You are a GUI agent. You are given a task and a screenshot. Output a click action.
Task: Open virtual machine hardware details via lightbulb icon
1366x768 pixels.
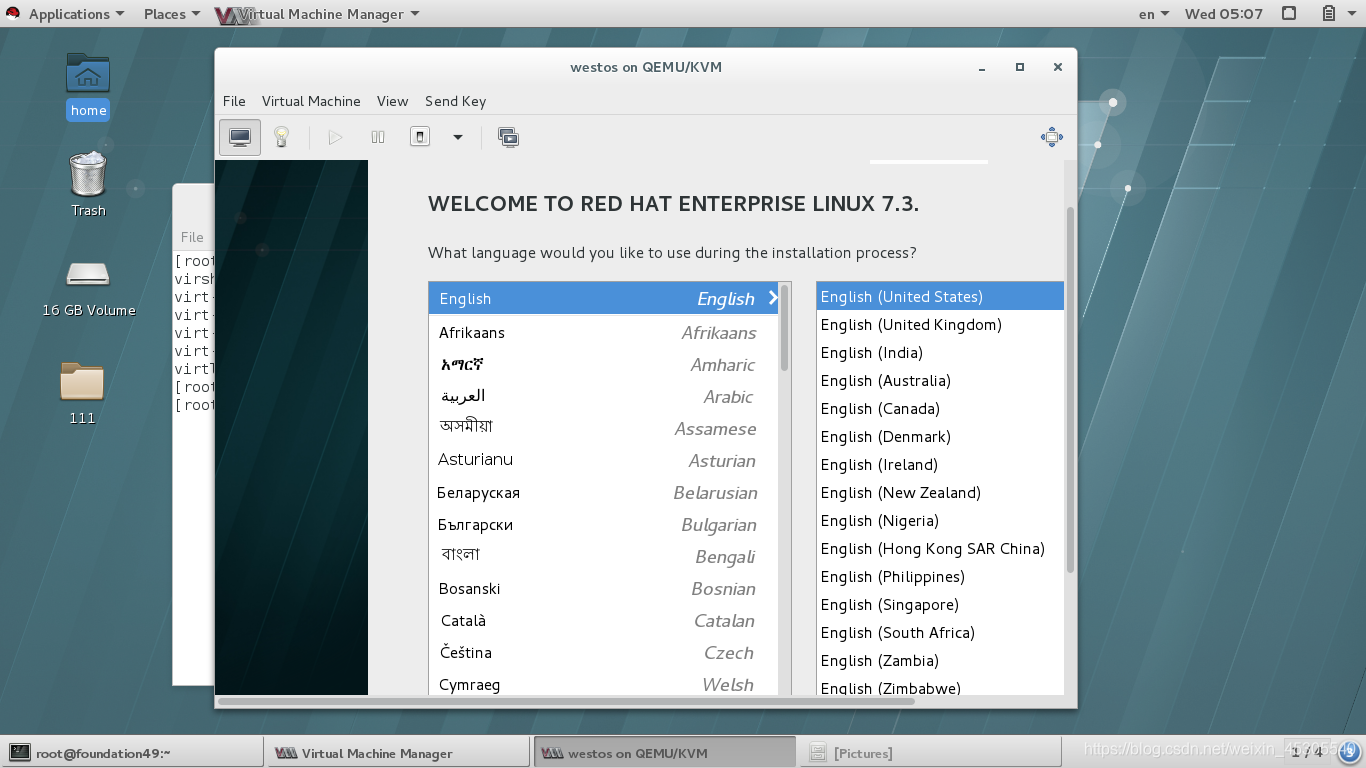coord(282,137)
